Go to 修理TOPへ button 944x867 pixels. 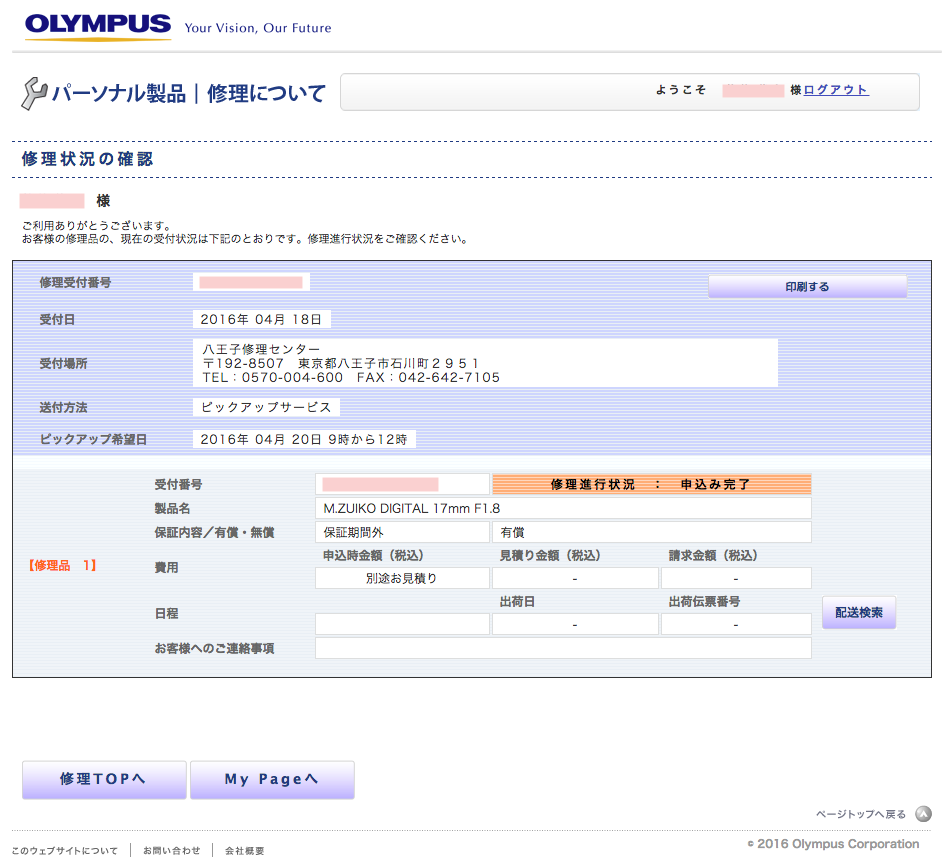coord(104,779)
